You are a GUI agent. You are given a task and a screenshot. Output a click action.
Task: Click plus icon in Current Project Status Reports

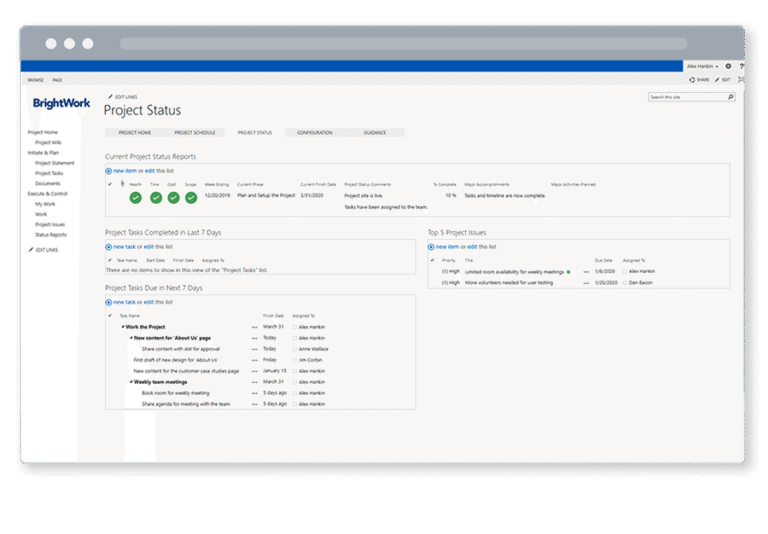pos(108,171)
